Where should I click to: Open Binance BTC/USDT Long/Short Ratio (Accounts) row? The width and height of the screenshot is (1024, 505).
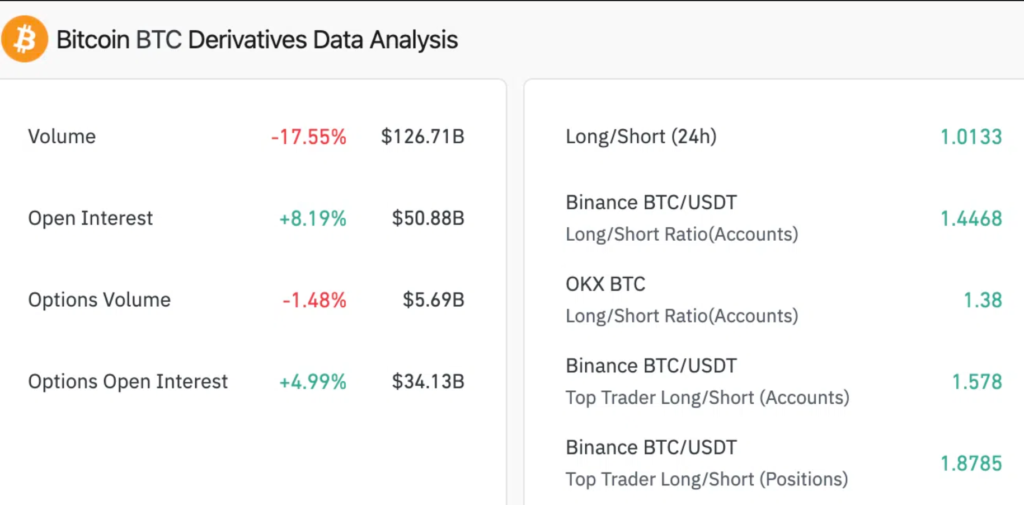pyautogui.click(x=682, y=218)
